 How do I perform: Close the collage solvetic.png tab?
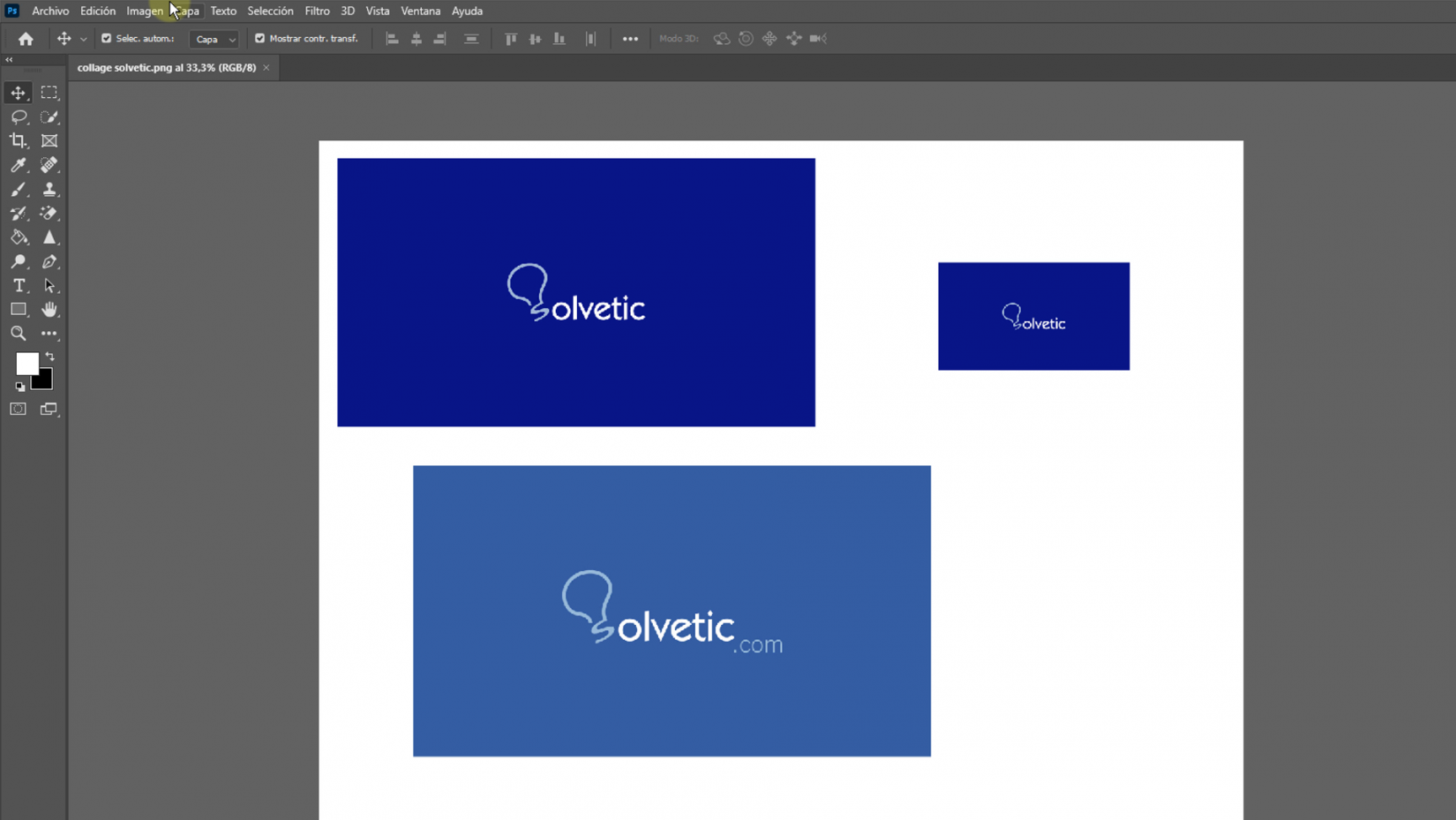(x=266, y=68)
